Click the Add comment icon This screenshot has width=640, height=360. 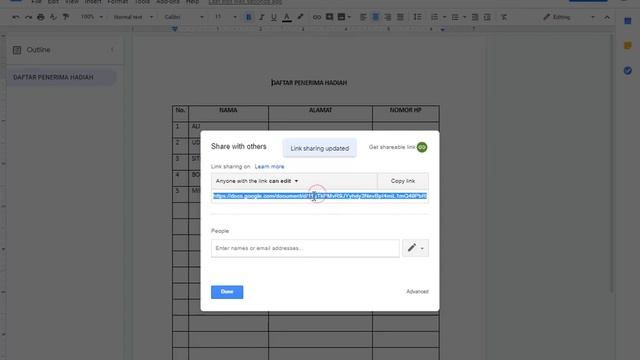coord(329,17)
